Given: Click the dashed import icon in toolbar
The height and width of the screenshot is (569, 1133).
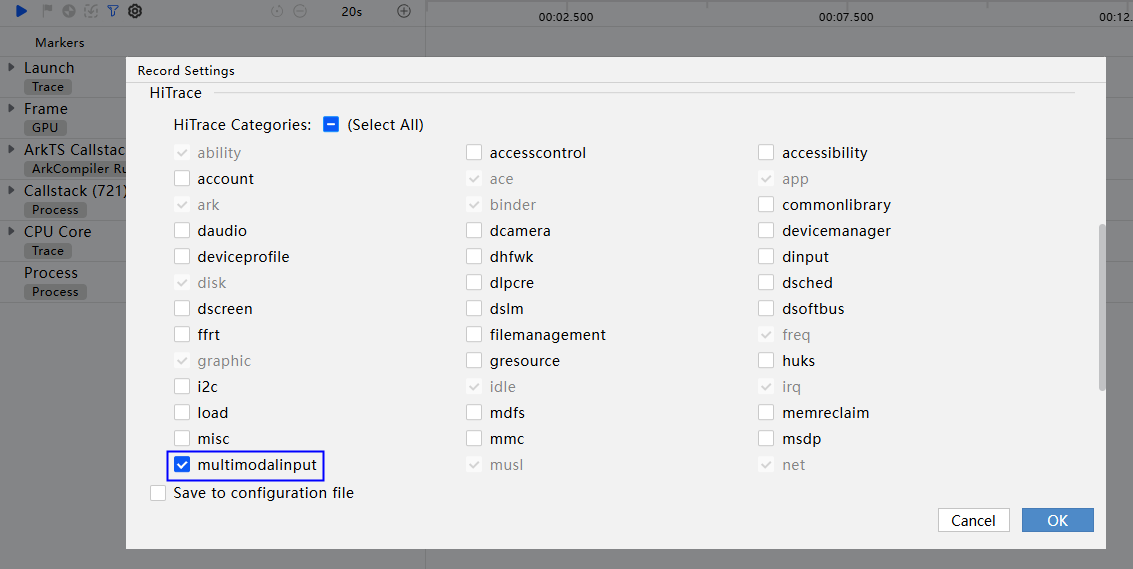Looking at the screenshot, I should click(91, 11).
